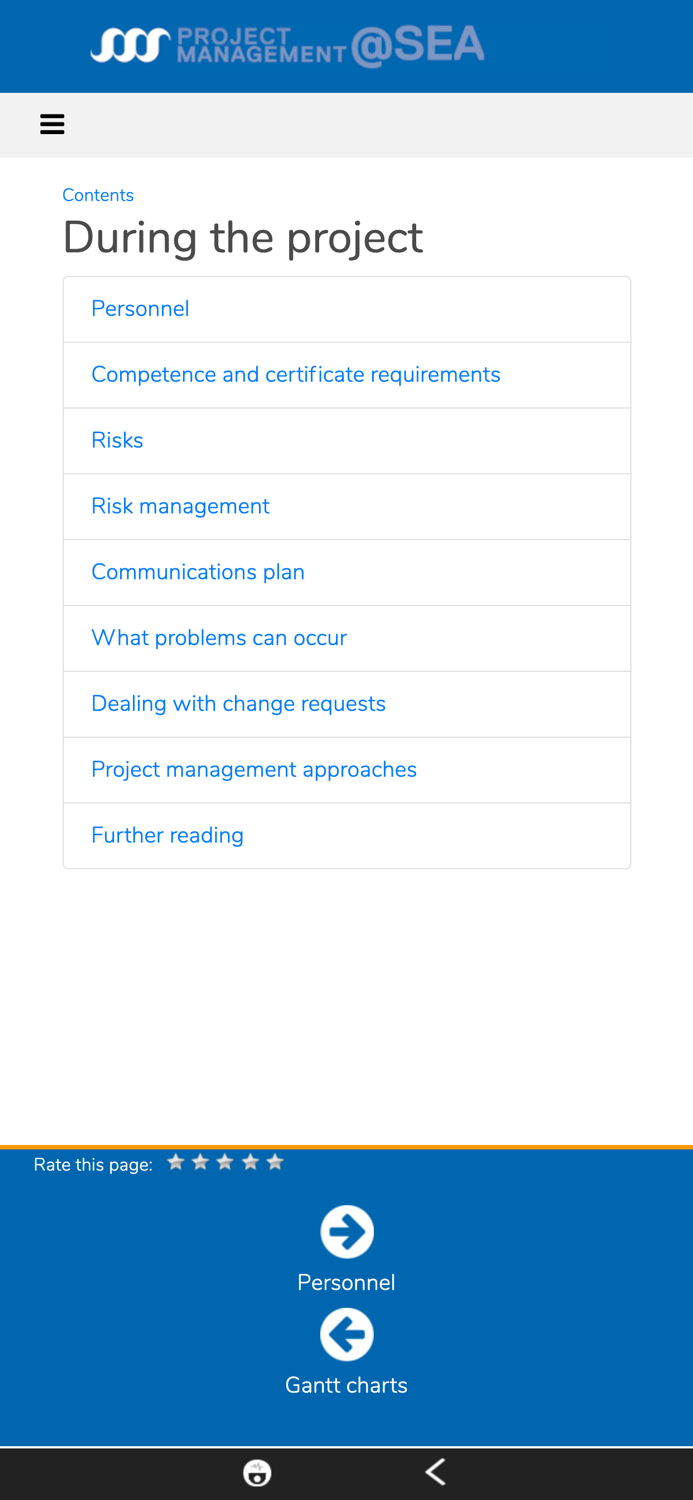Open Project management approaches
This screenshot has height=1500, width=693.
(x=254, y=770)
